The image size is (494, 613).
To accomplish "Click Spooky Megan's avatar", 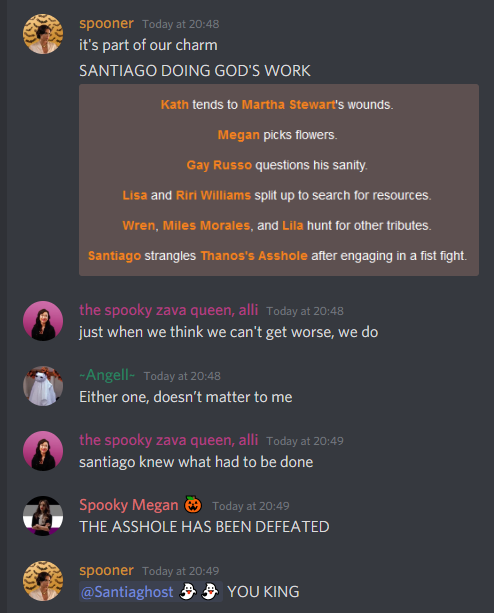I will 43,516.
